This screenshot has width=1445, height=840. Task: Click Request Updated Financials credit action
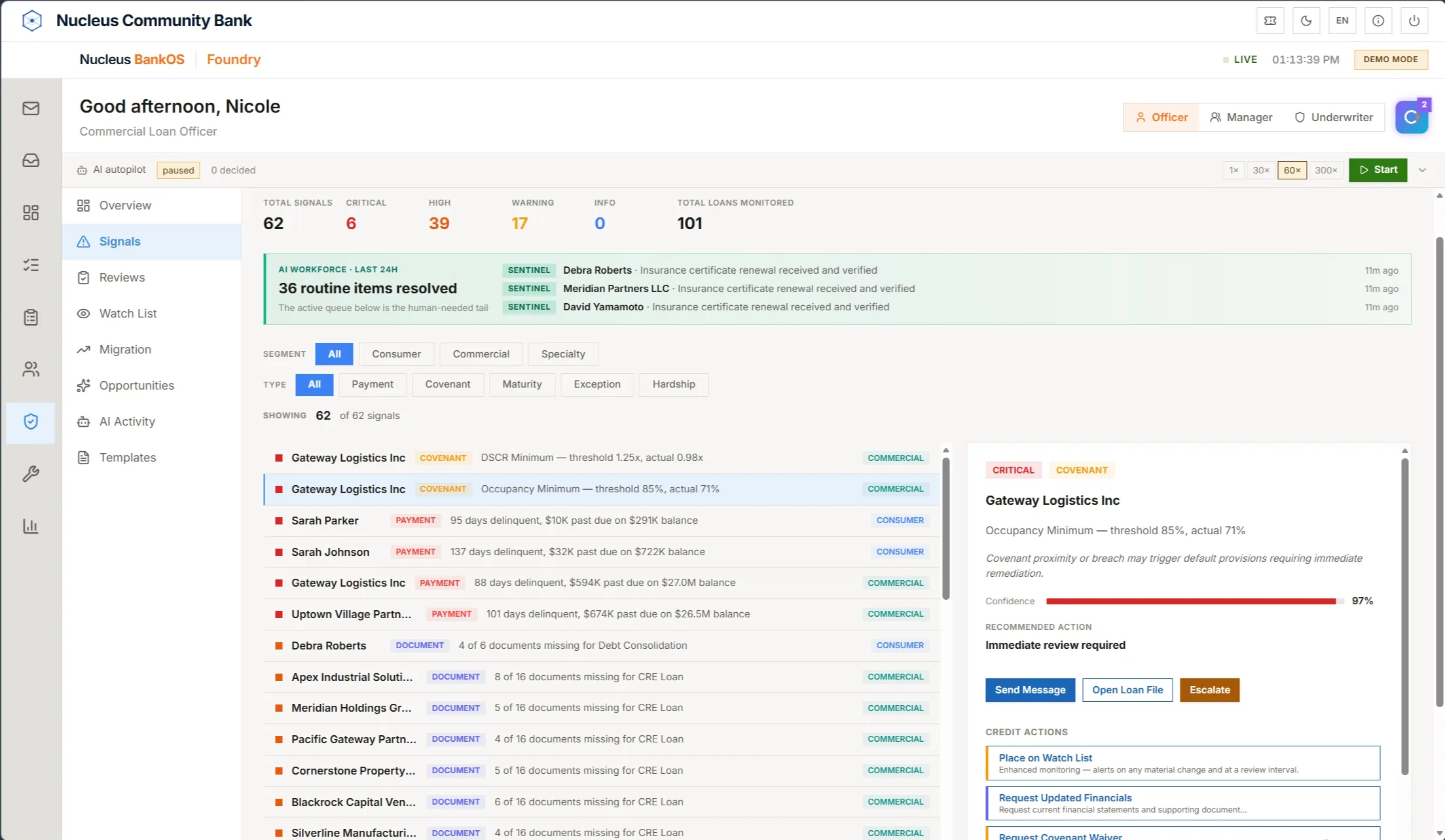point(1183,803)
